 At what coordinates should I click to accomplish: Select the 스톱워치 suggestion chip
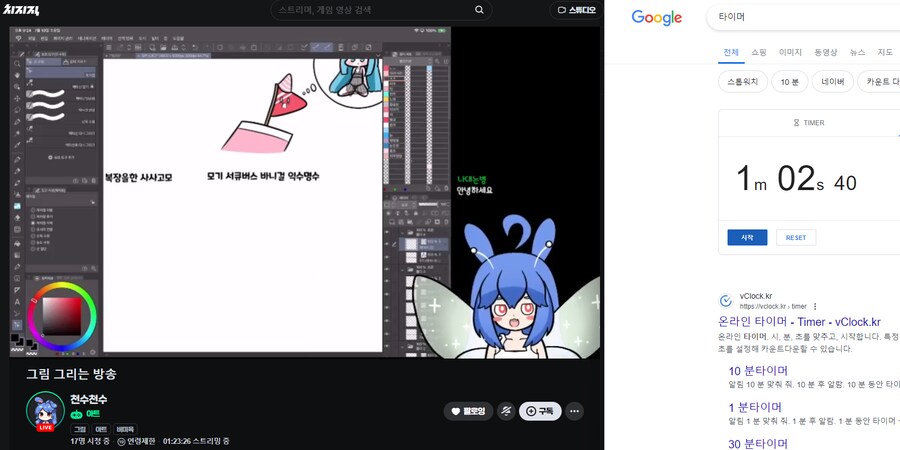tap(742, 82)
